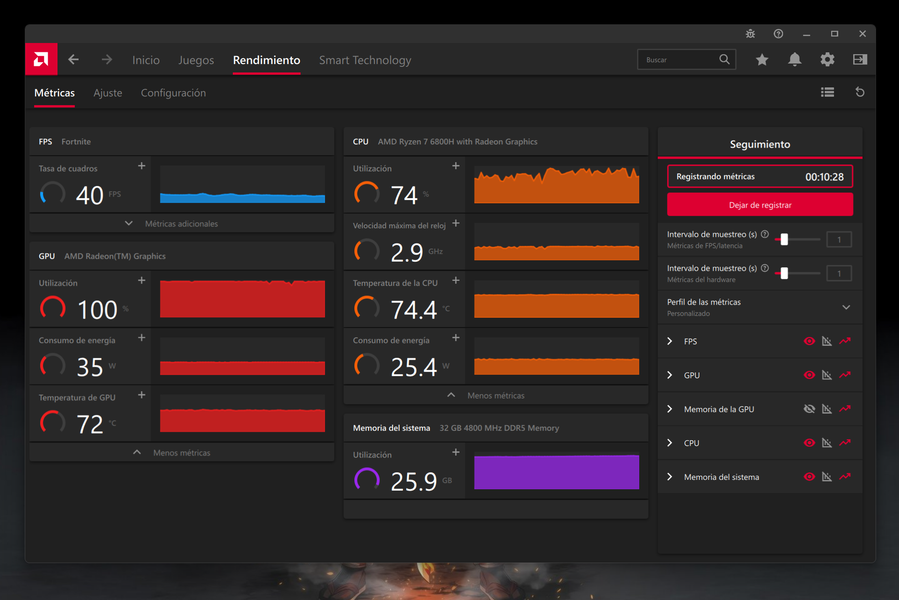Go back using the back arrow
The height and width of the screenshot is (600, 899).
[73, 60]
